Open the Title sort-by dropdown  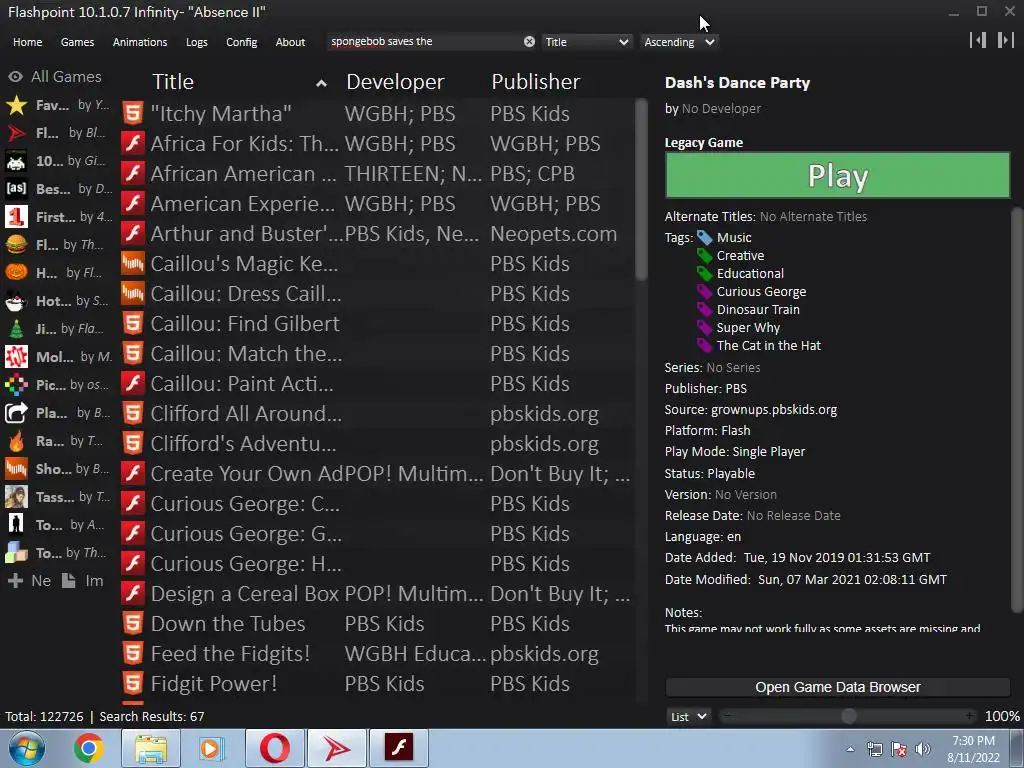click(586, 42)
